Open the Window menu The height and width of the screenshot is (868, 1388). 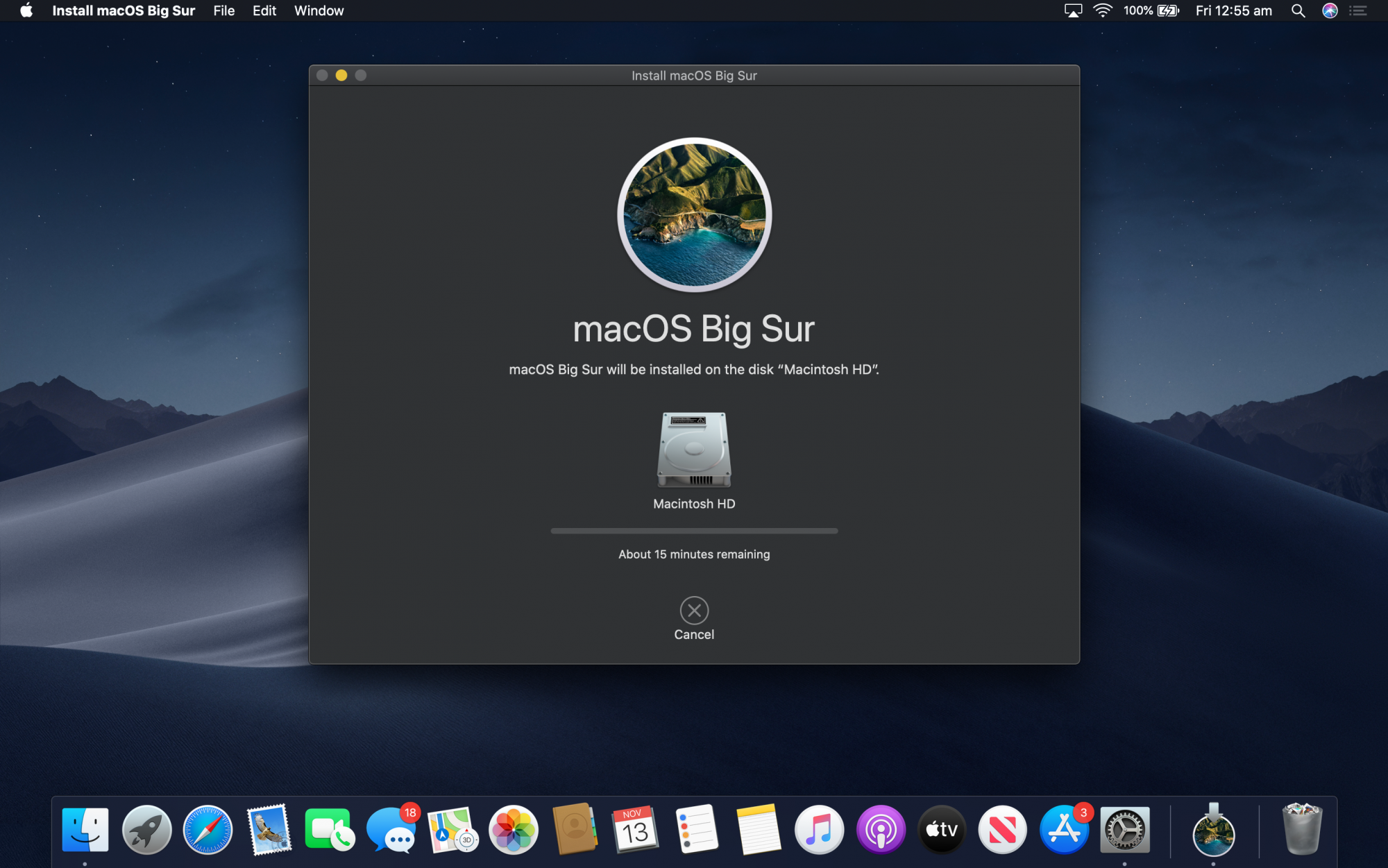319,10
